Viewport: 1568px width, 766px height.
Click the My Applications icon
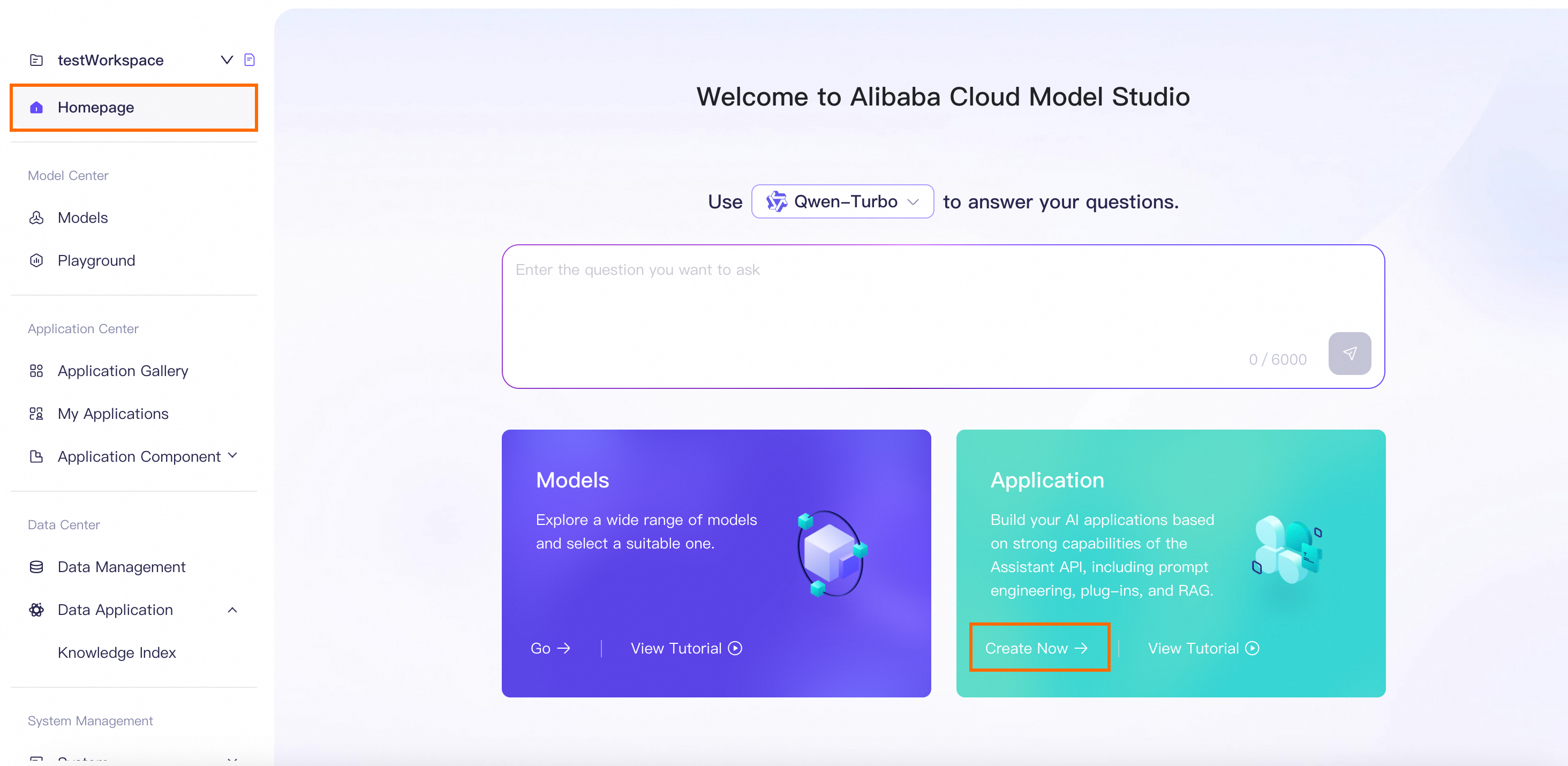(36, 414)
